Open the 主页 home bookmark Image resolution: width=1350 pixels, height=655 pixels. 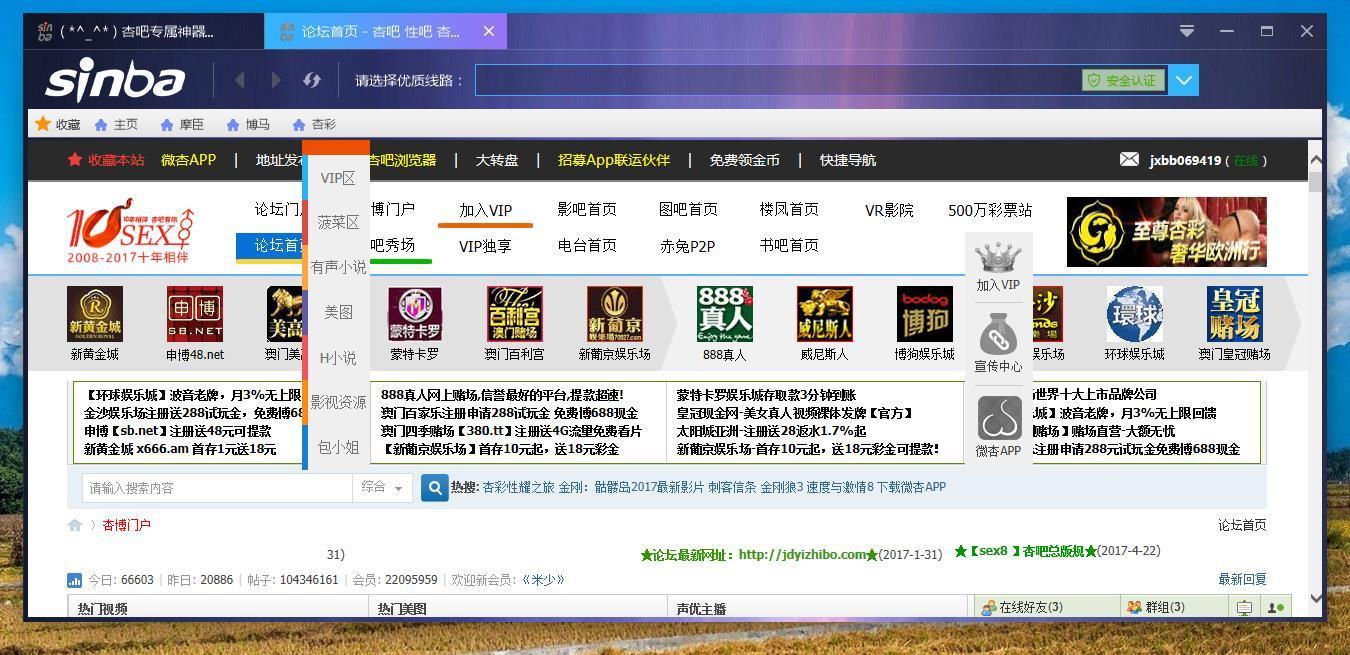[x=116, y=125]
